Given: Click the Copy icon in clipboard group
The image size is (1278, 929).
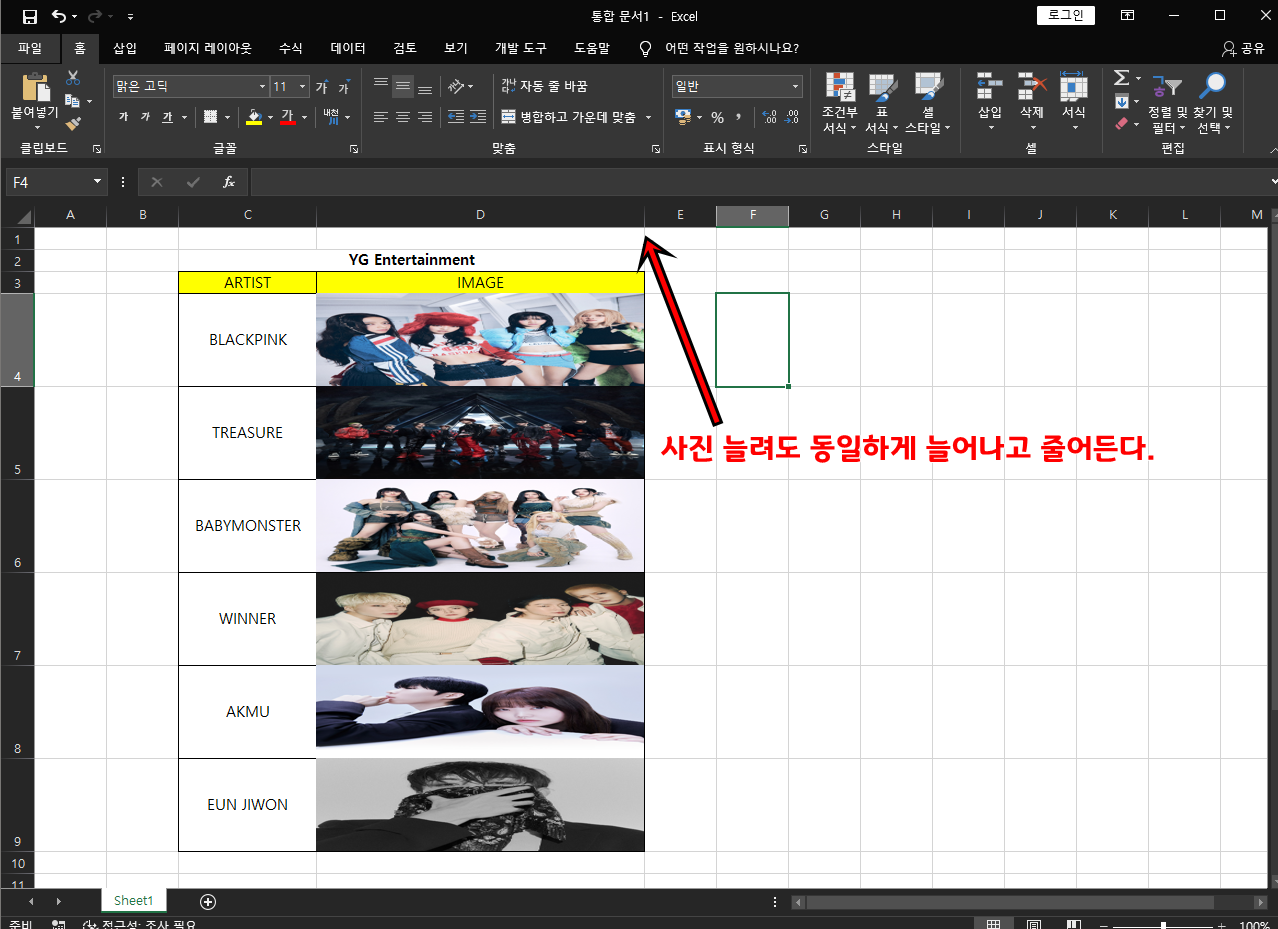Looking at the screenshot, I should point(72,101).
